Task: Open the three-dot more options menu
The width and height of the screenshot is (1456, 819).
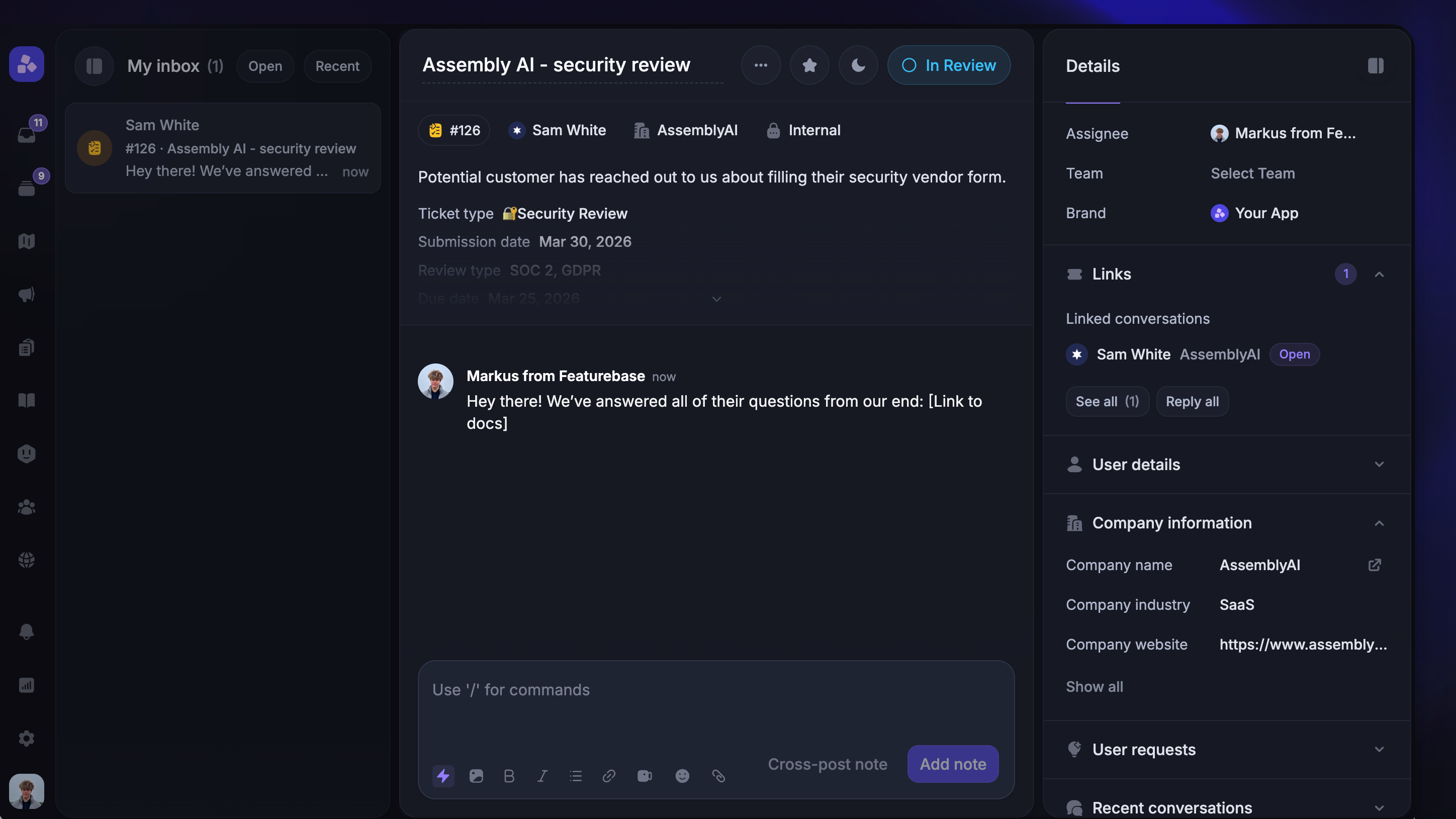Action: click(x=761, y=65)
